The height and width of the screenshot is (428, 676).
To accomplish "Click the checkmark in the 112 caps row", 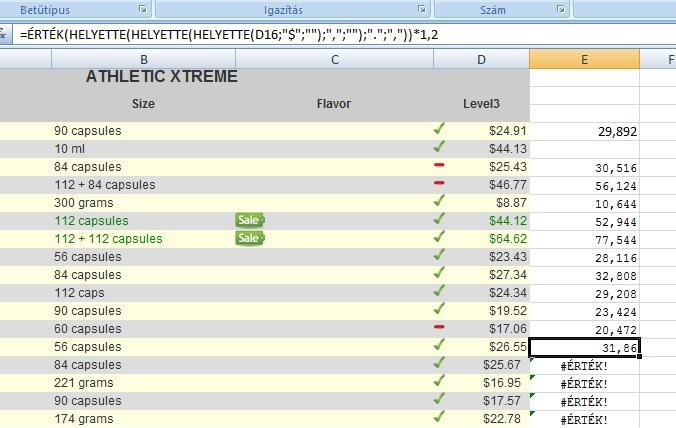I will tap(439, 291).
